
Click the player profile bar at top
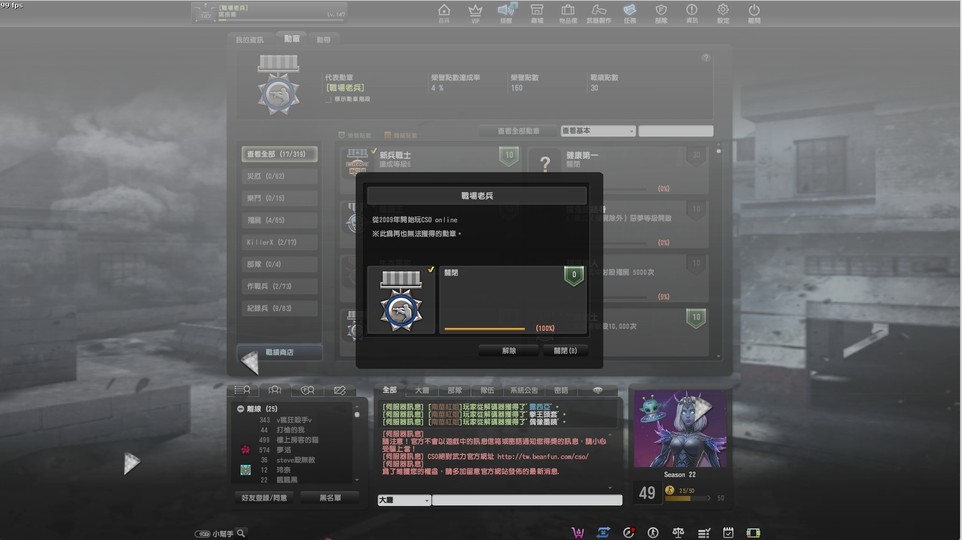pos(268,12)
